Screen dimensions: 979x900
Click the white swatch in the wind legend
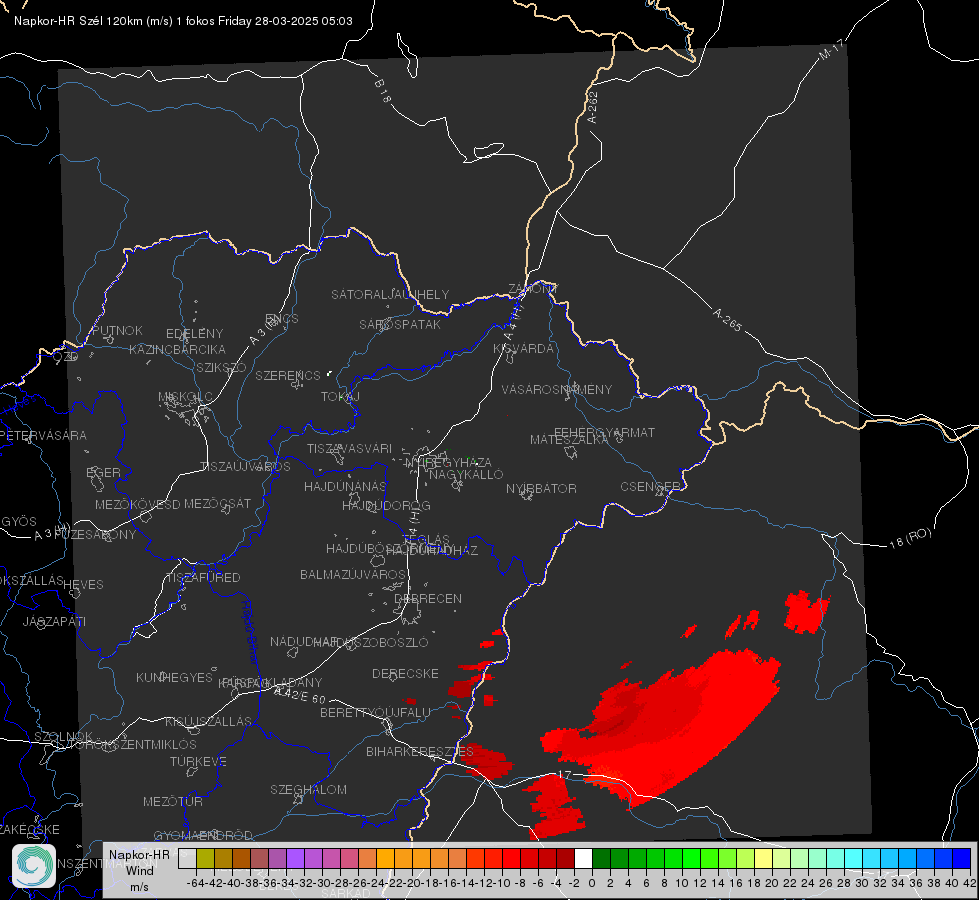pyautogui.click(x=583, y=859)
